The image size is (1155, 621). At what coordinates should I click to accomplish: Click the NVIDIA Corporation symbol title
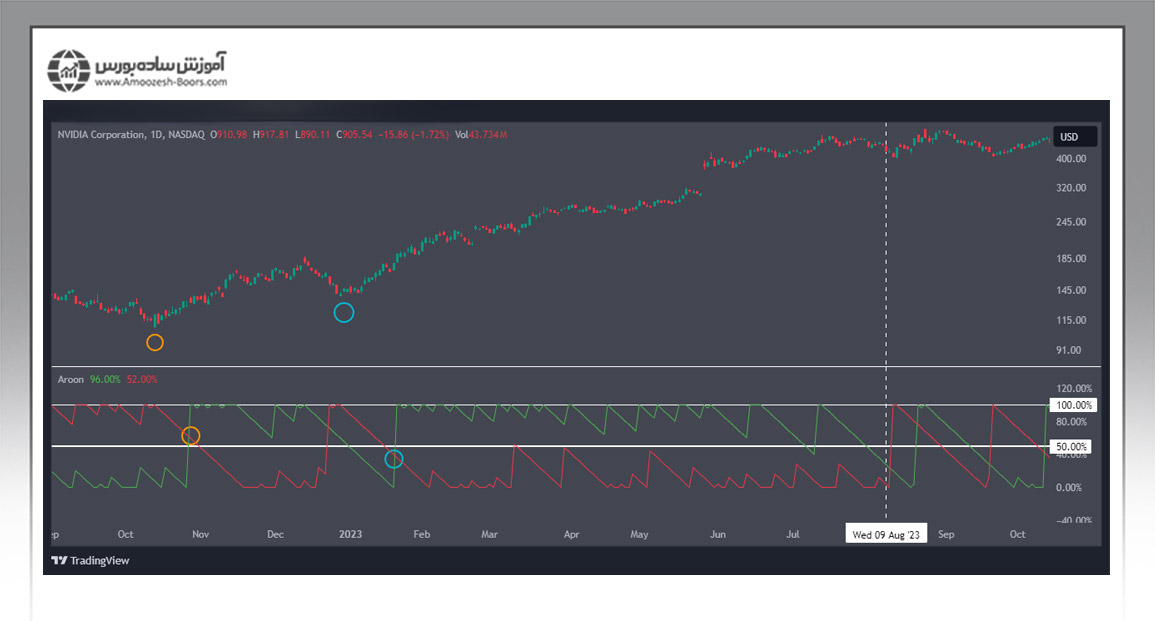point(100,135)
